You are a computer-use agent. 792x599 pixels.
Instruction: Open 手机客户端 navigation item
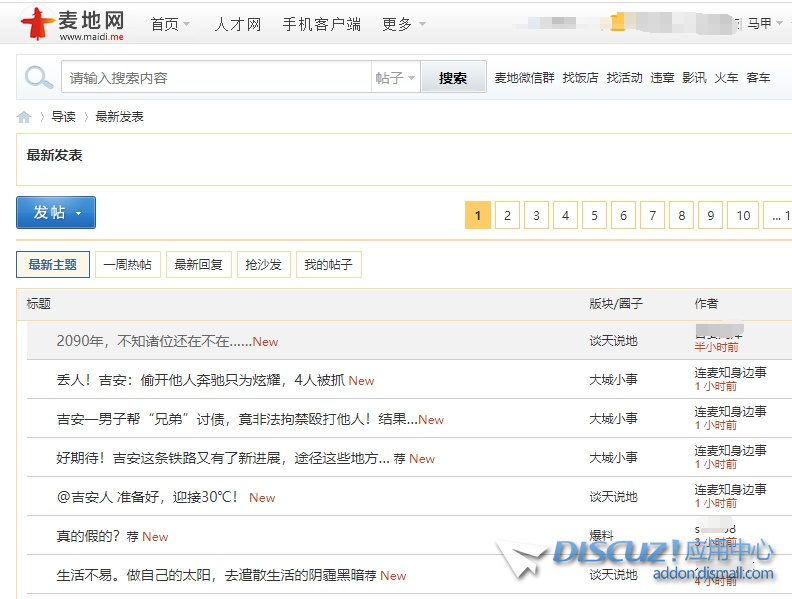pos(321,24)
